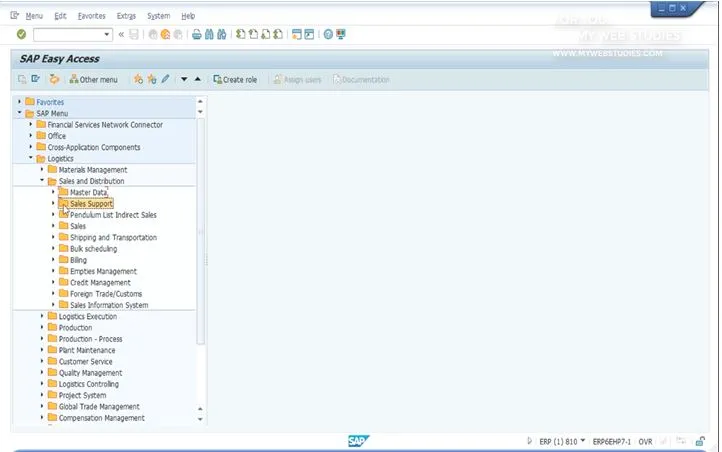Screen dimensions: 722x452
Task: Select Pendulum List Indirect Sales item
Action: point(113,215)
